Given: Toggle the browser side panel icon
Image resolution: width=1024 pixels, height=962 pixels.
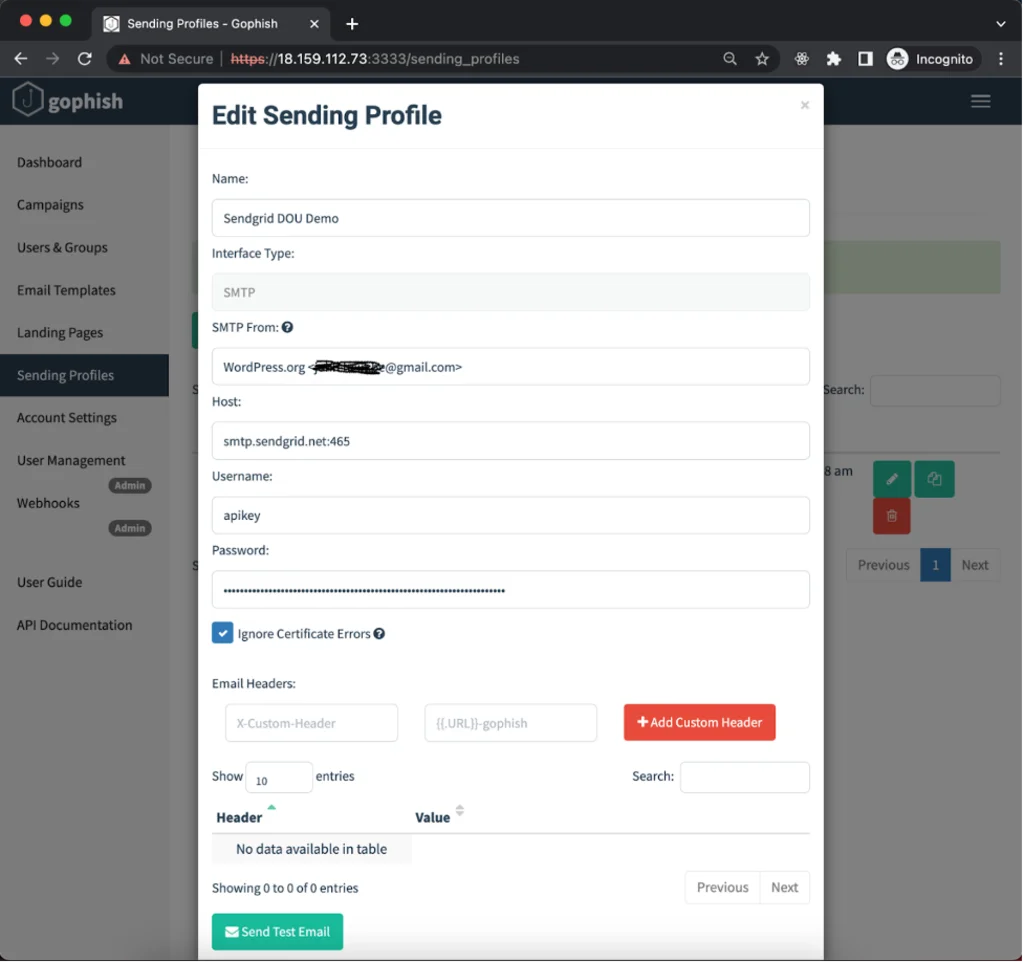Looking at the screenshot, I should click(x=865, y=59).
